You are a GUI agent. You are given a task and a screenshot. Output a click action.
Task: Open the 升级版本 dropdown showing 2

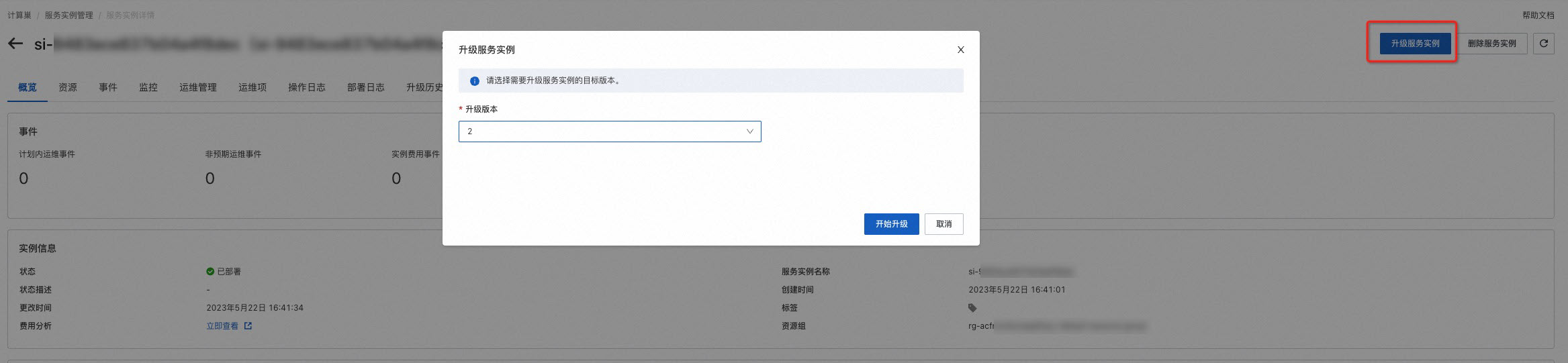(x=610, y=132)
